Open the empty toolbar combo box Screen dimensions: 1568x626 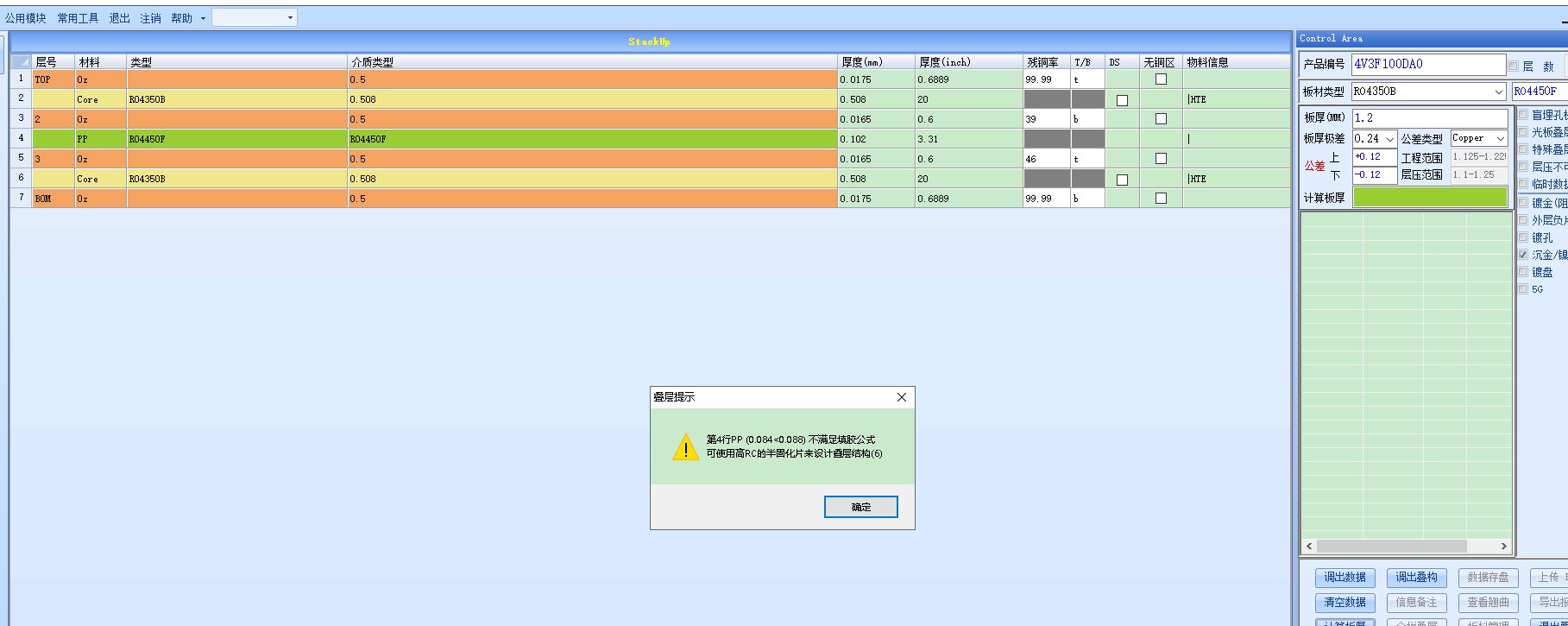[x=255, y=17]
